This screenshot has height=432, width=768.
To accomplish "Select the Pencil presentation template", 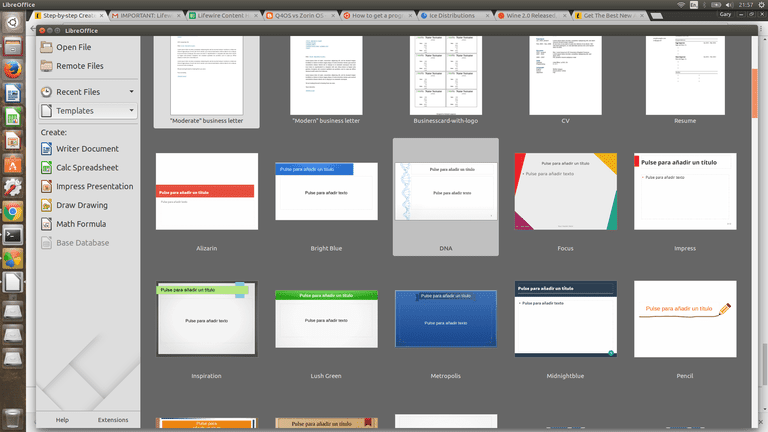I will (685, 324).
